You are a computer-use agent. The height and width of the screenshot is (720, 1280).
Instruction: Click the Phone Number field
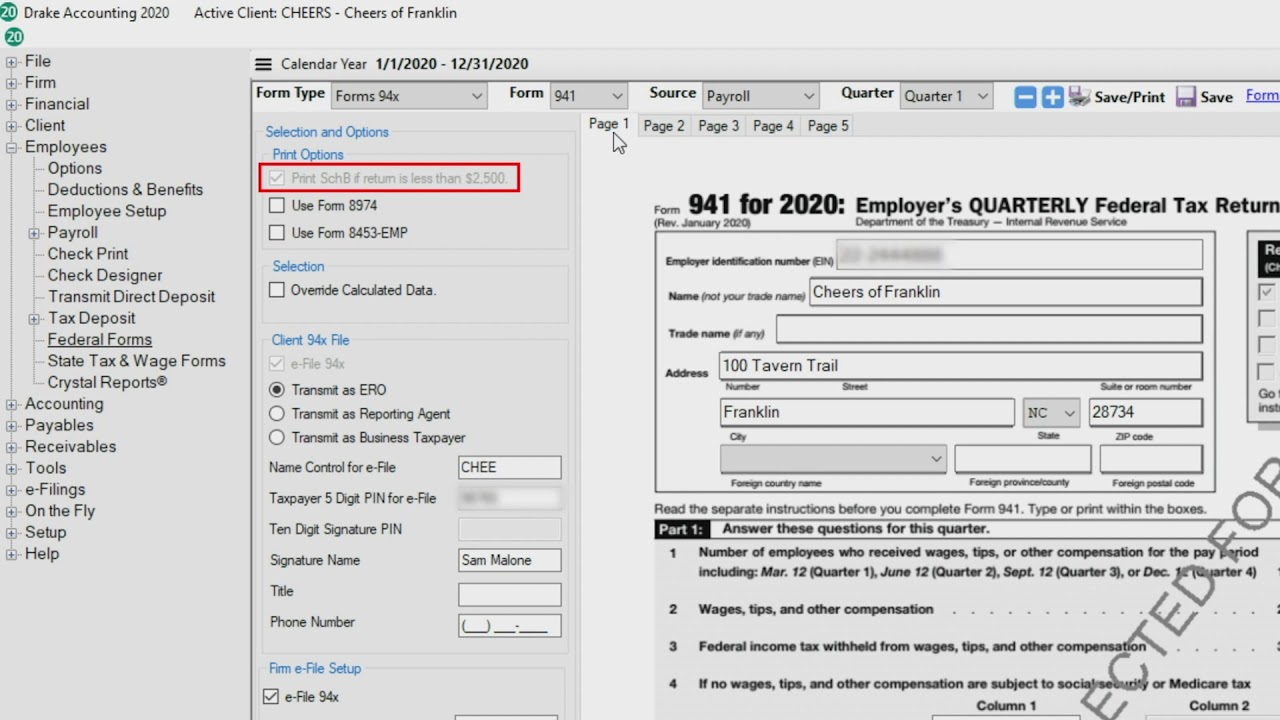click(x=509, y=626)
